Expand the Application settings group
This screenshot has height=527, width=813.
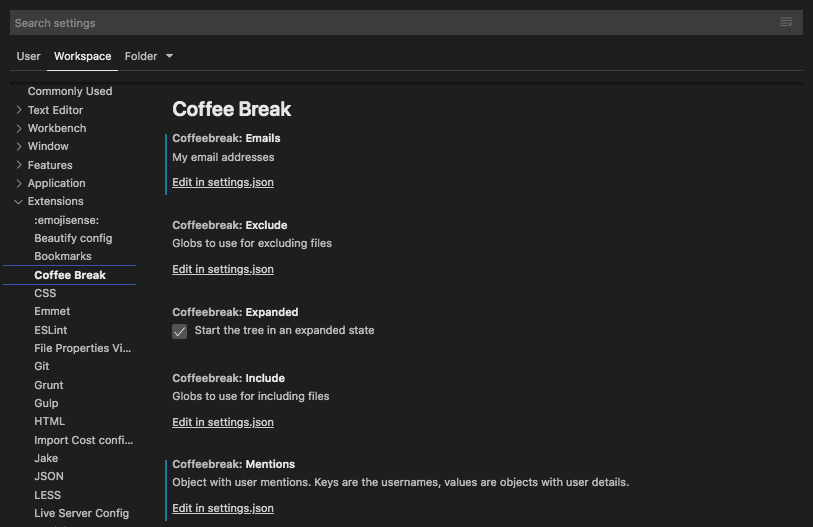(x=19, y=183)
